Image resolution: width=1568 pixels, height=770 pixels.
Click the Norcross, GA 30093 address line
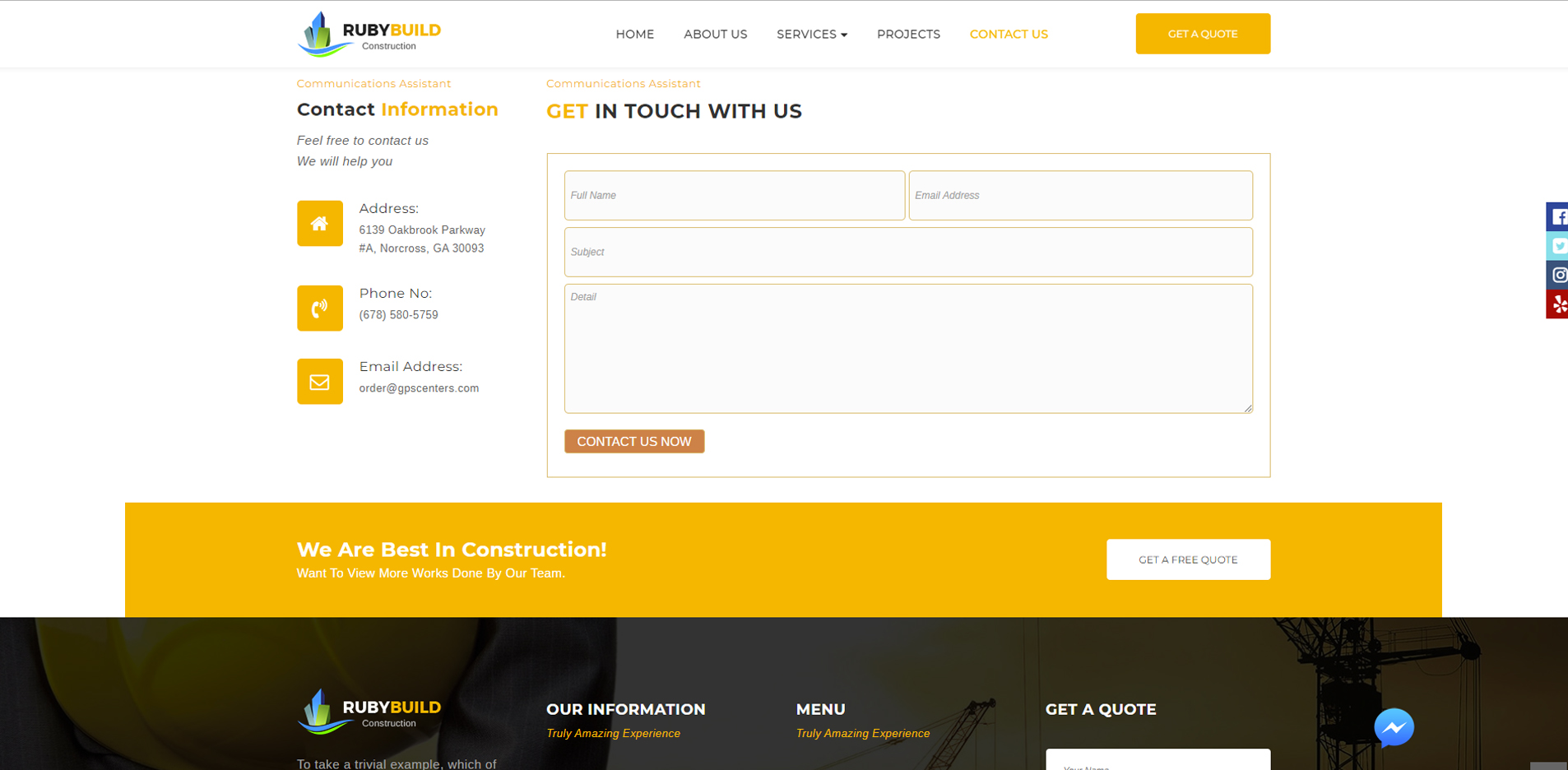pos(421,248)
